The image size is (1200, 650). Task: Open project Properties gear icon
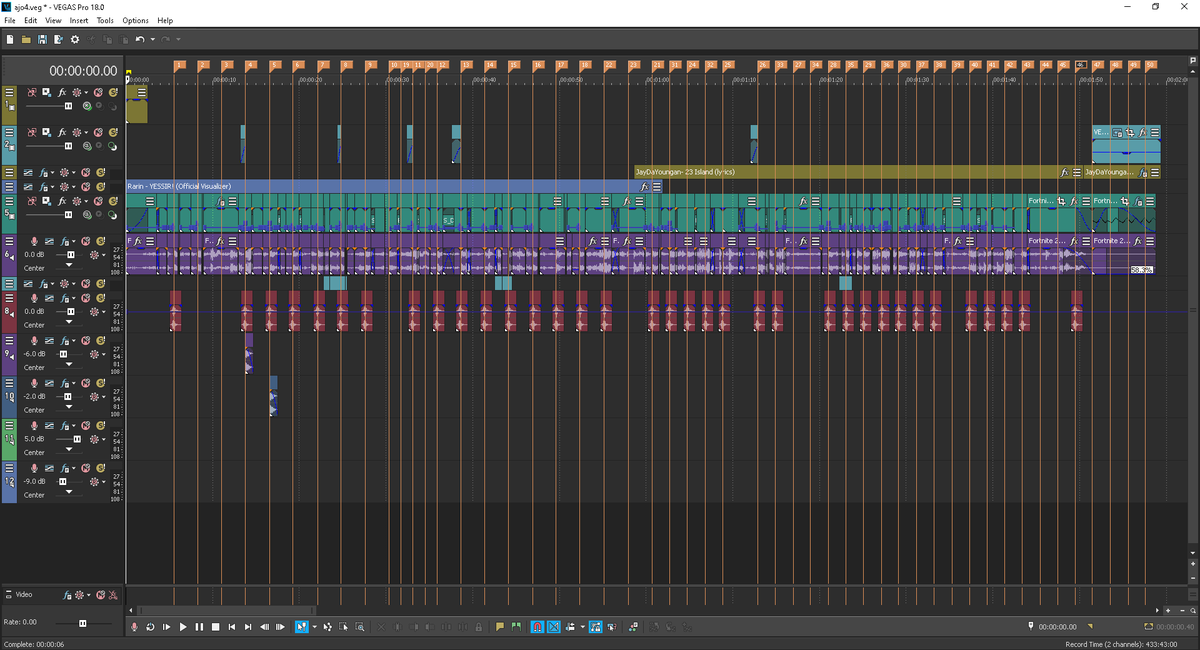(x=75, y=39)
